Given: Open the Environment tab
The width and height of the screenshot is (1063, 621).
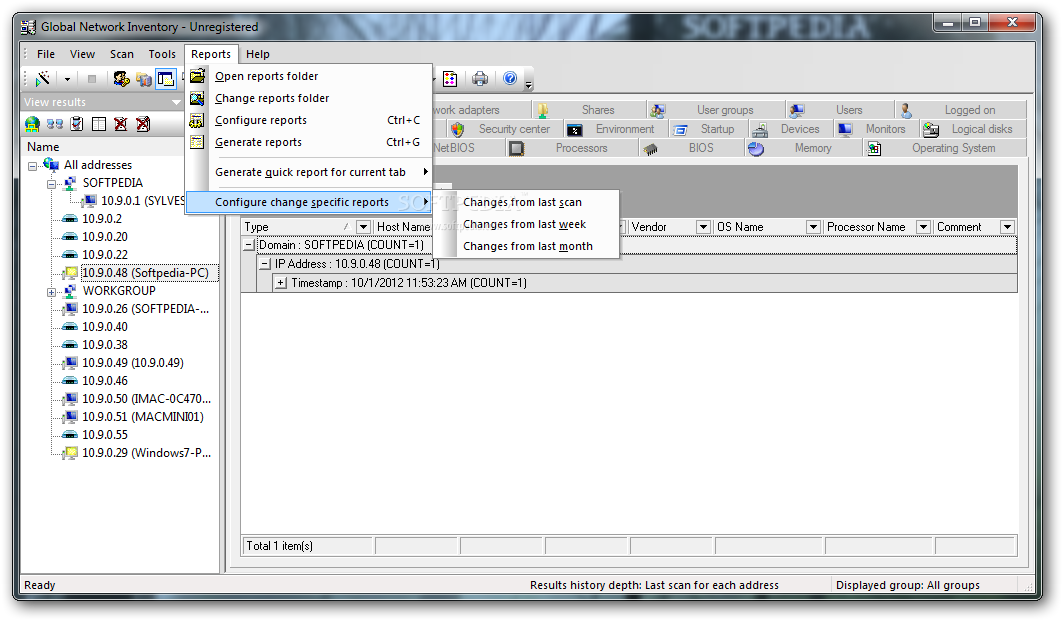Looking at the screenshot, I should tap(616, 129).
